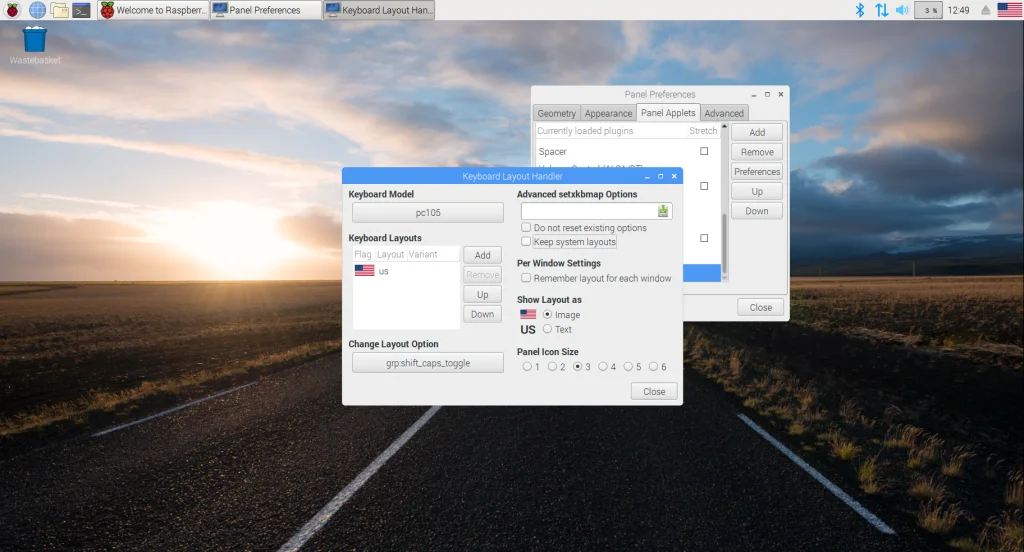Screen dimensions: 1024x552
Task: Select the Panel Applets tab
Action: tap(668, 112)
